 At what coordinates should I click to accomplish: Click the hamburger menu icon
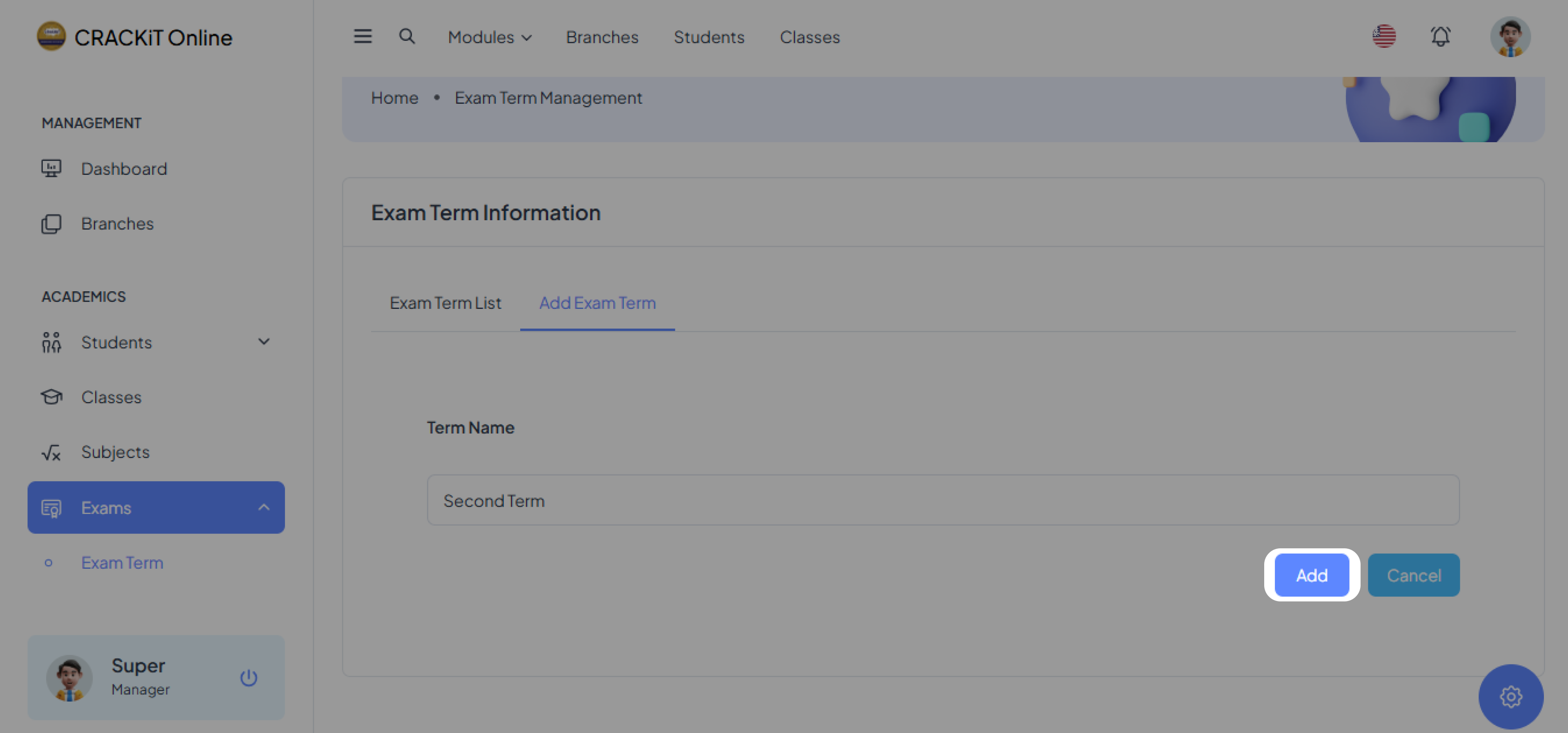pyautogui.click(x=363, y=36)
